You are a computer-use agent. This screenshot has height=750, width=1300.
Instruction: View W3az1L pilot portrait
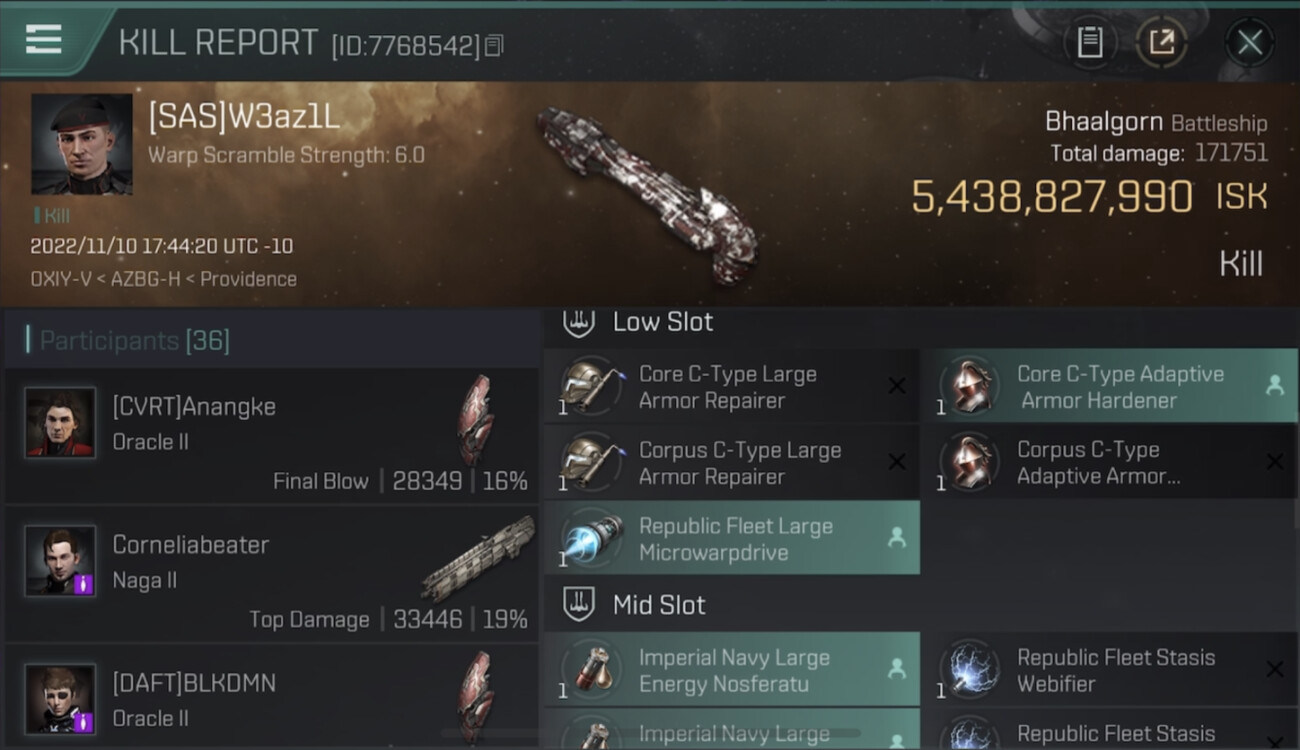click(x=82, y=144)
